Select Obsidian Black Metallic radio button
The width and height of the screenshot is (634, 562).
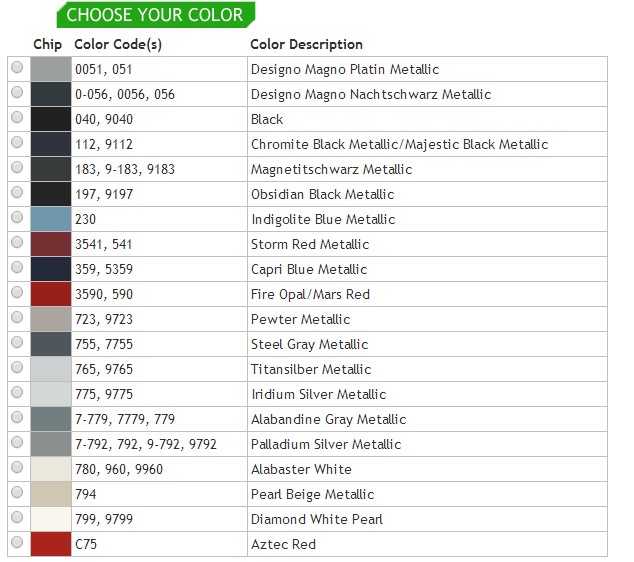click(x=17, y=192)
